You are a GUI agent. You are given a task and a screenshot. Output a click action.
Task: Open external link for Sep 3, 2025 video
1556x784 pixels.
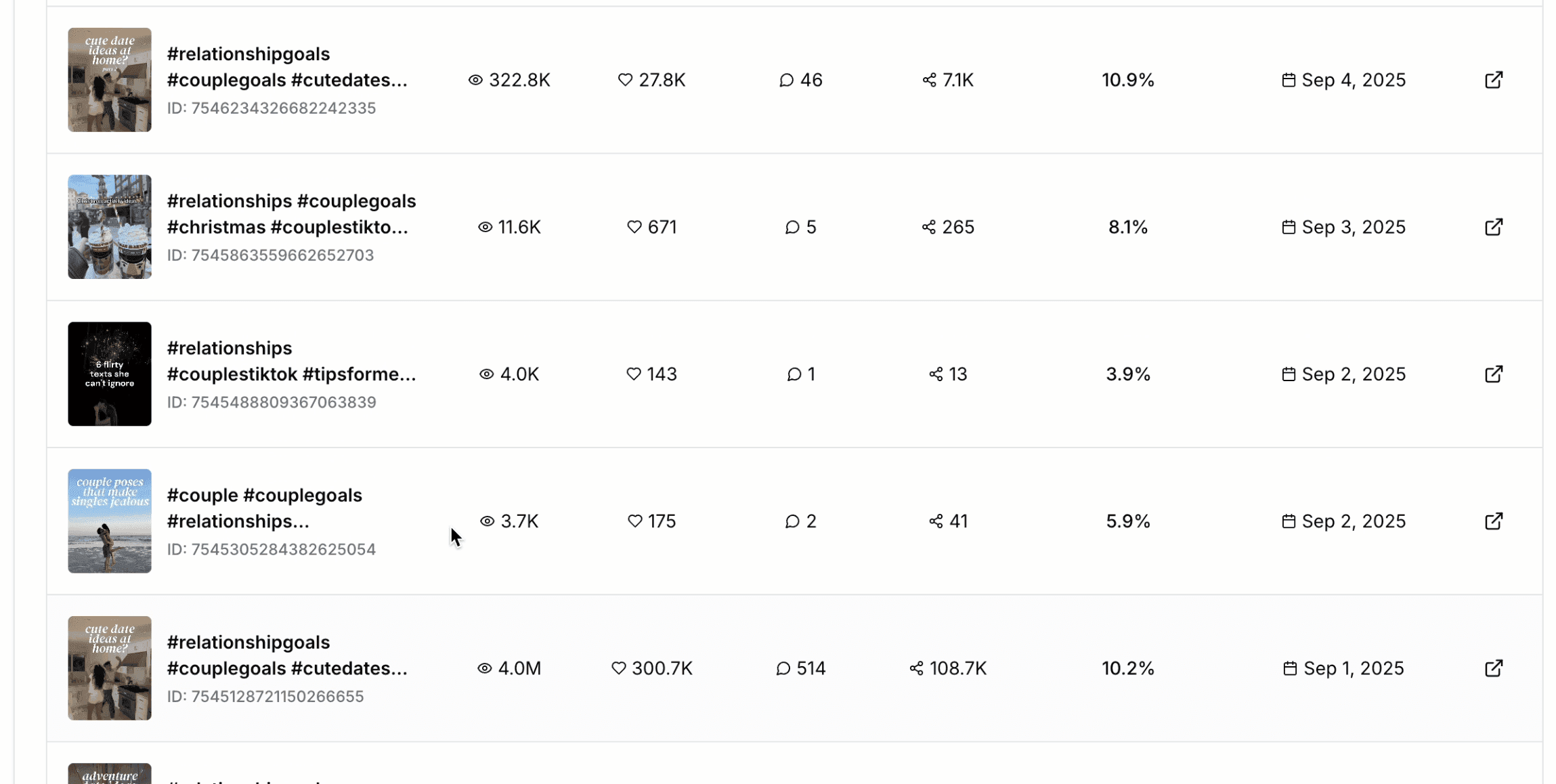(1494, 227)
